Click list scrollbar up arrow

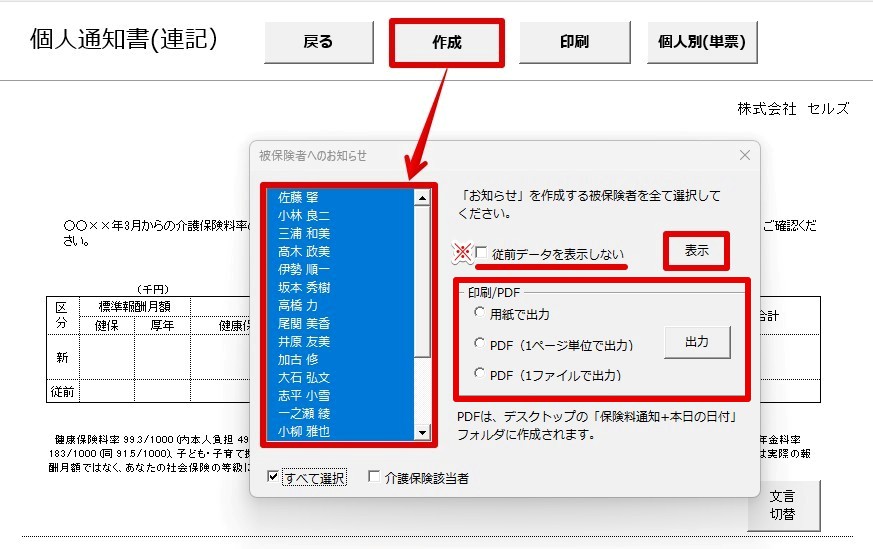point(422,198)
